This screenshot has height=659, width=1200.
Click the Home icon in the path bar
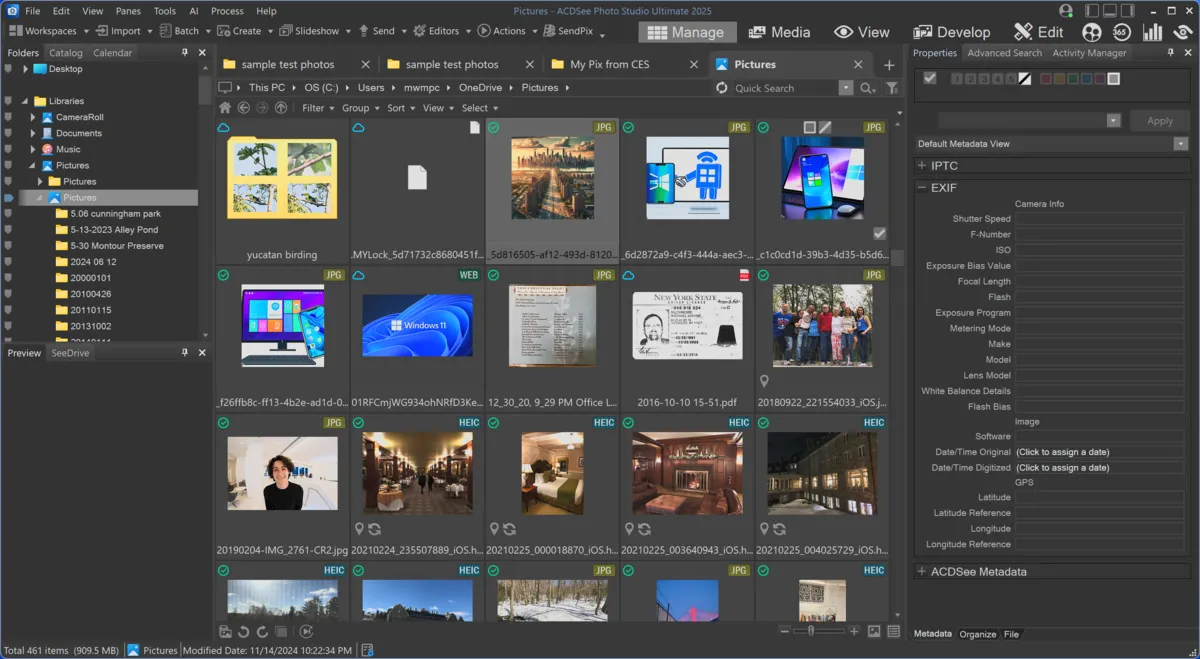tap(226, 107)
